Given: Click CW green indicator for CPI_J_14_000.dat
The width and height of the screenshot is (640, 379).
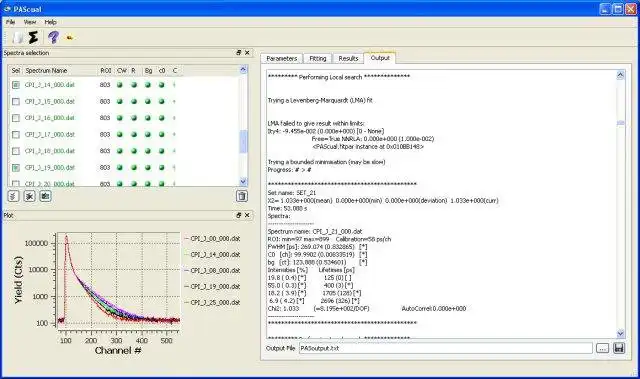Looking at the screenshot, I should coord(120,85).
